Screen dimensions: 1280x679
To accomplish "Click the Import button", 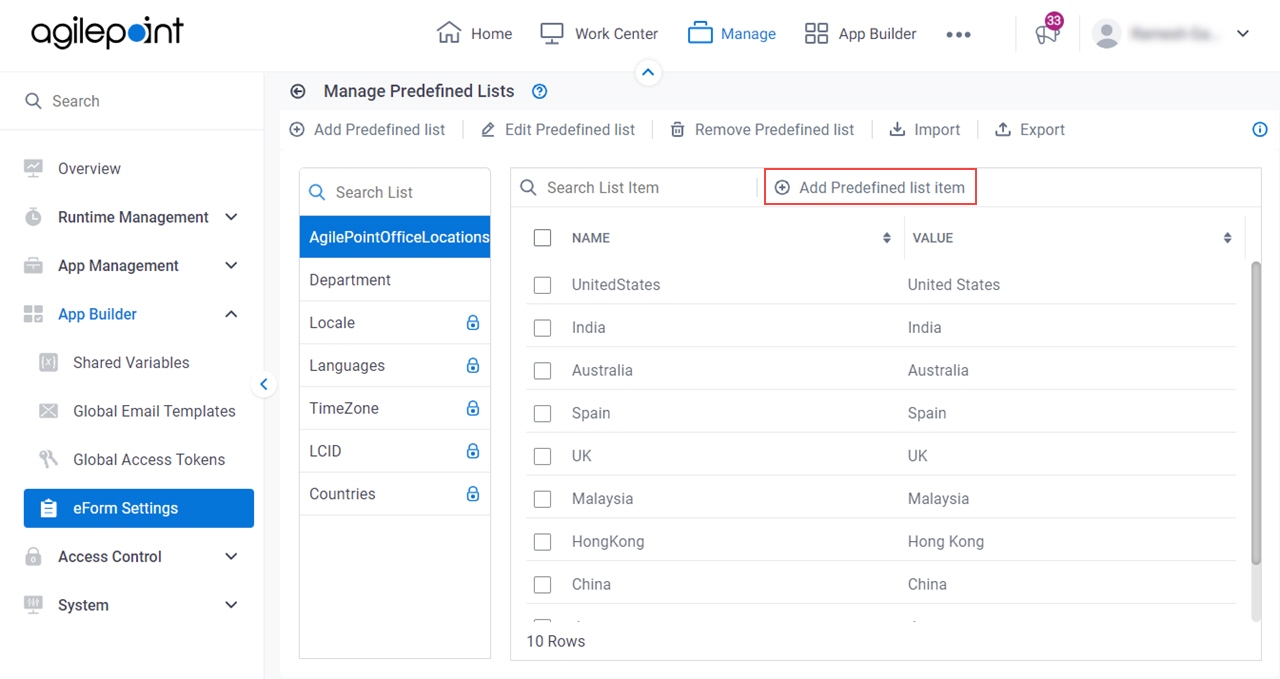I will point(925,130).
